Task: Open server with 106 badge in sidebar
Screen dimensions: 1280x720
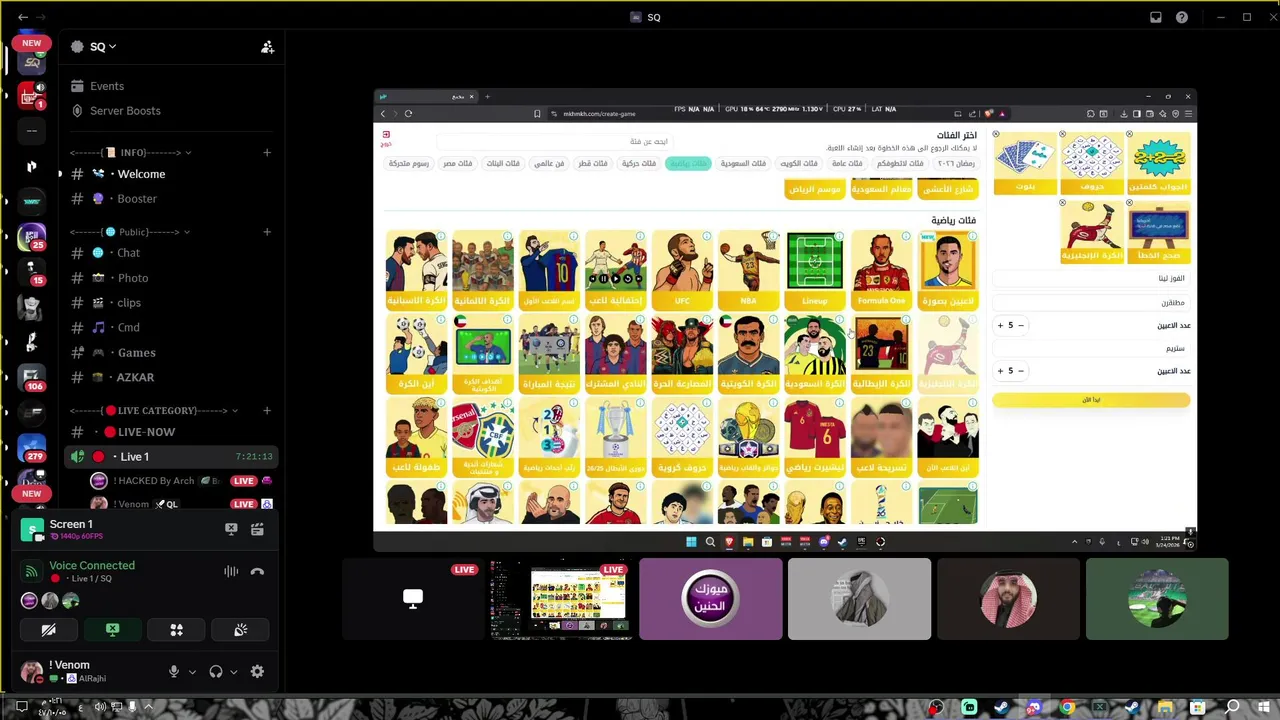Action: pos(32,377)
